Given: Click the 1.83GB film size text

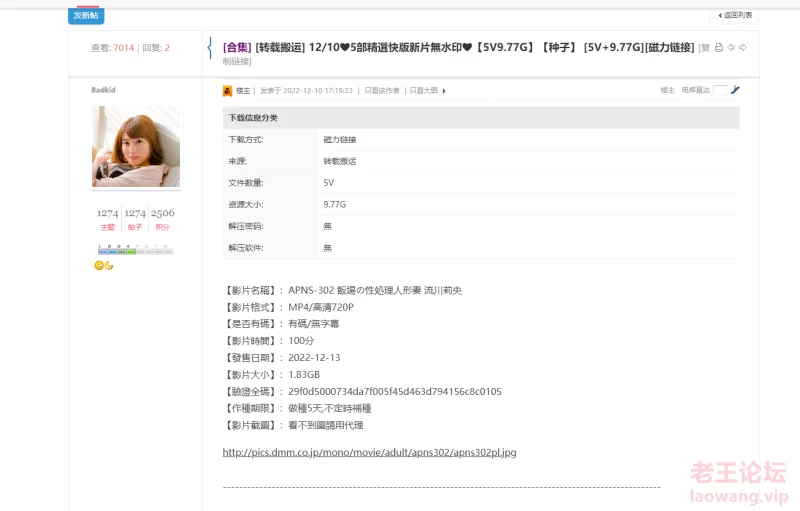Looking at the screenshot, I should [x=304, y=375].
